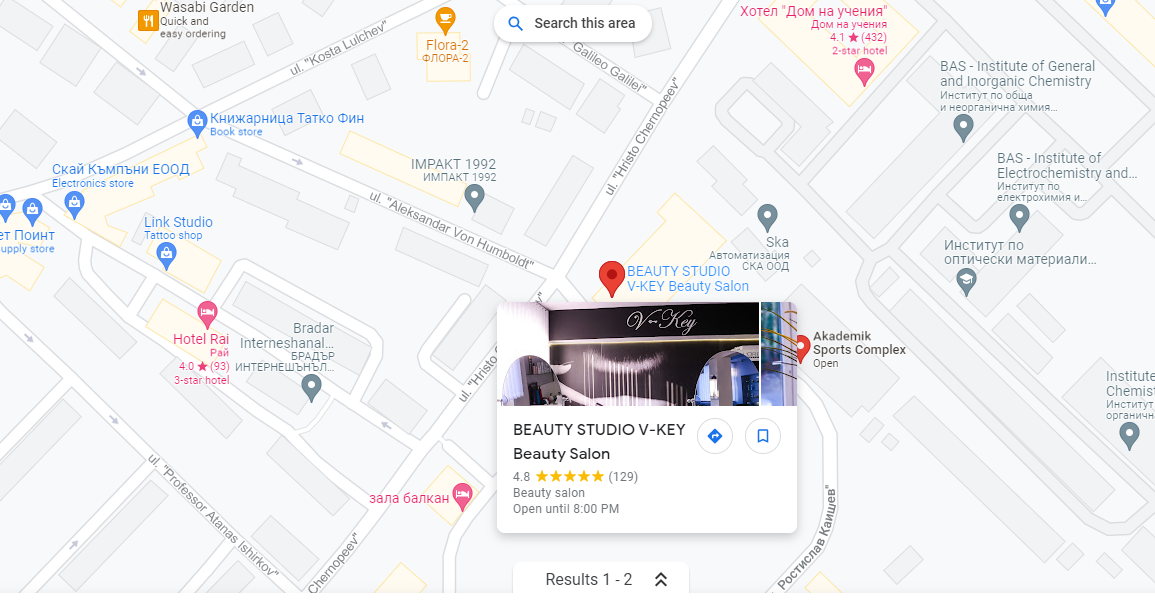This screenshot has height=605, width=1155.
Task: Click the Скай Къмпъни ЕООД electronics store marker
Action: 74,205
